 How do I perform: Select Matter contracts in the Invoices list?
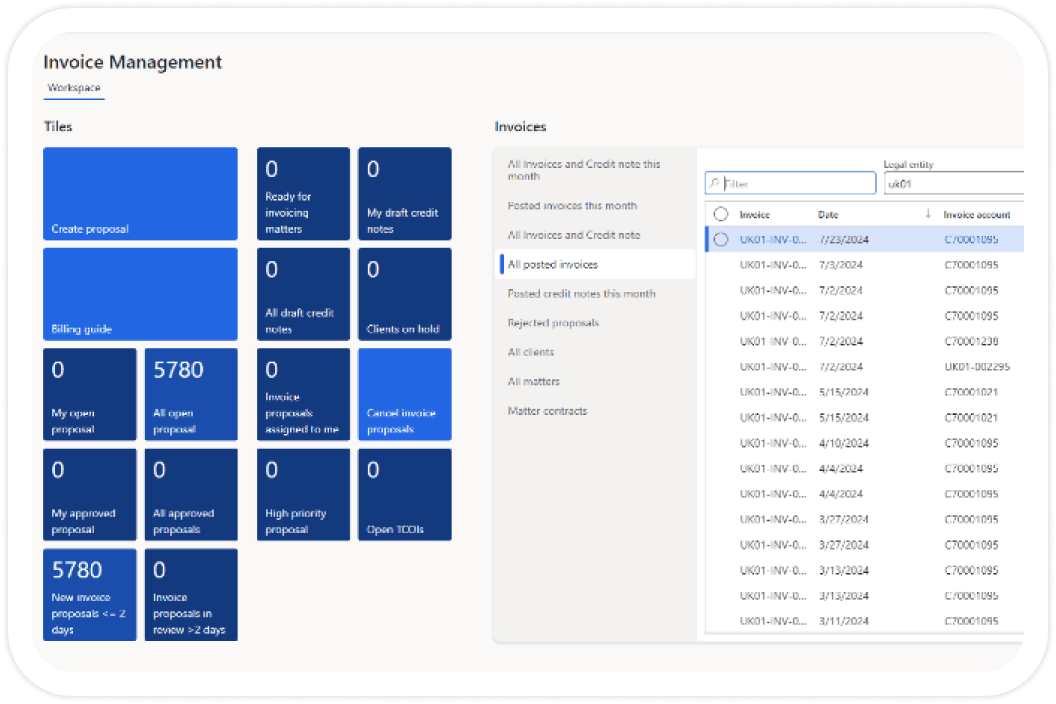point(547,411)
